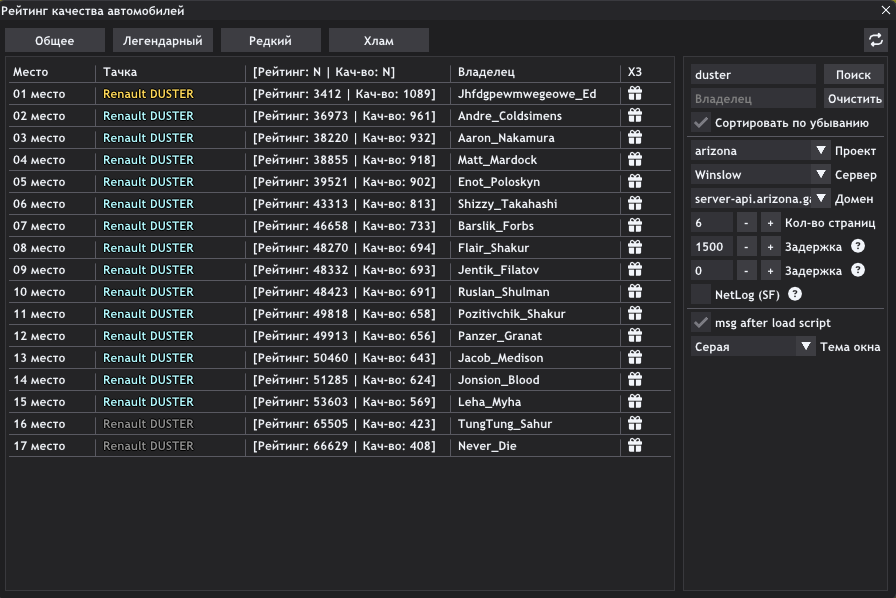Open the Серая Тема окна dropdown

[753, 346]
